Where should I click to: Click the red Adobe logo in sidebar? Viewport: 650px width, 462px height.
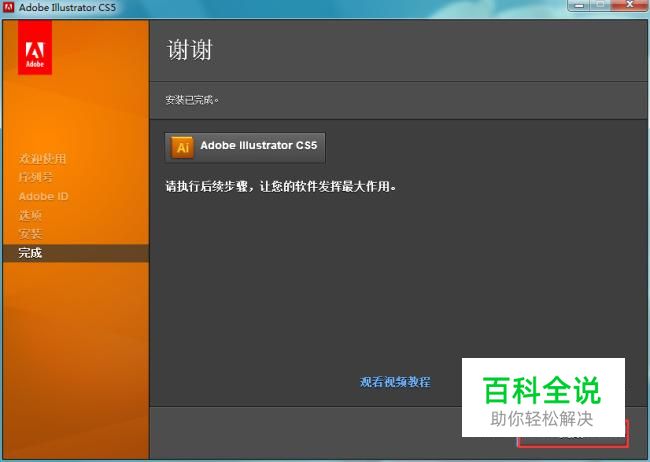35,48
